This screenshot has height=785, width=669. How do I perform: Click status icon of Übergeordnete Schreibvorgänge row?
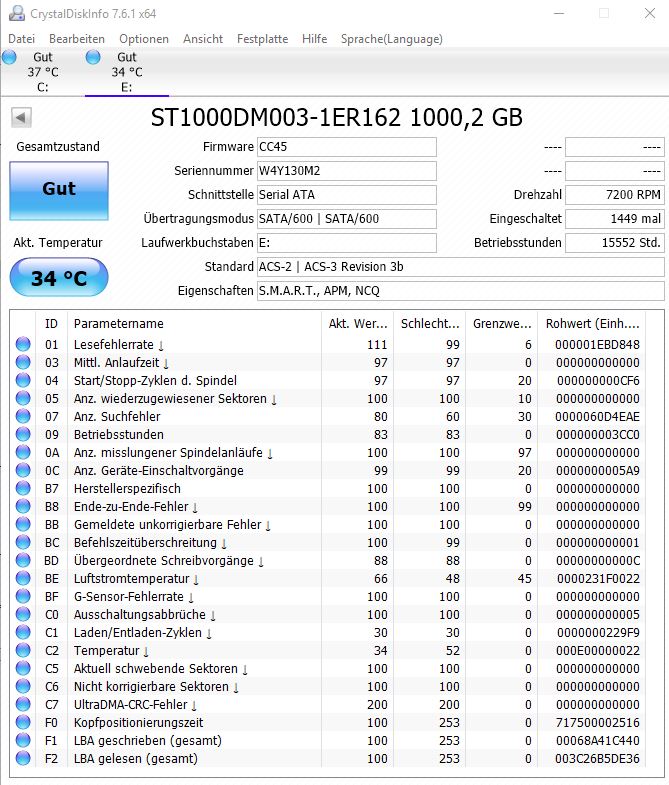pyautogui.click(x=23, y=561)
